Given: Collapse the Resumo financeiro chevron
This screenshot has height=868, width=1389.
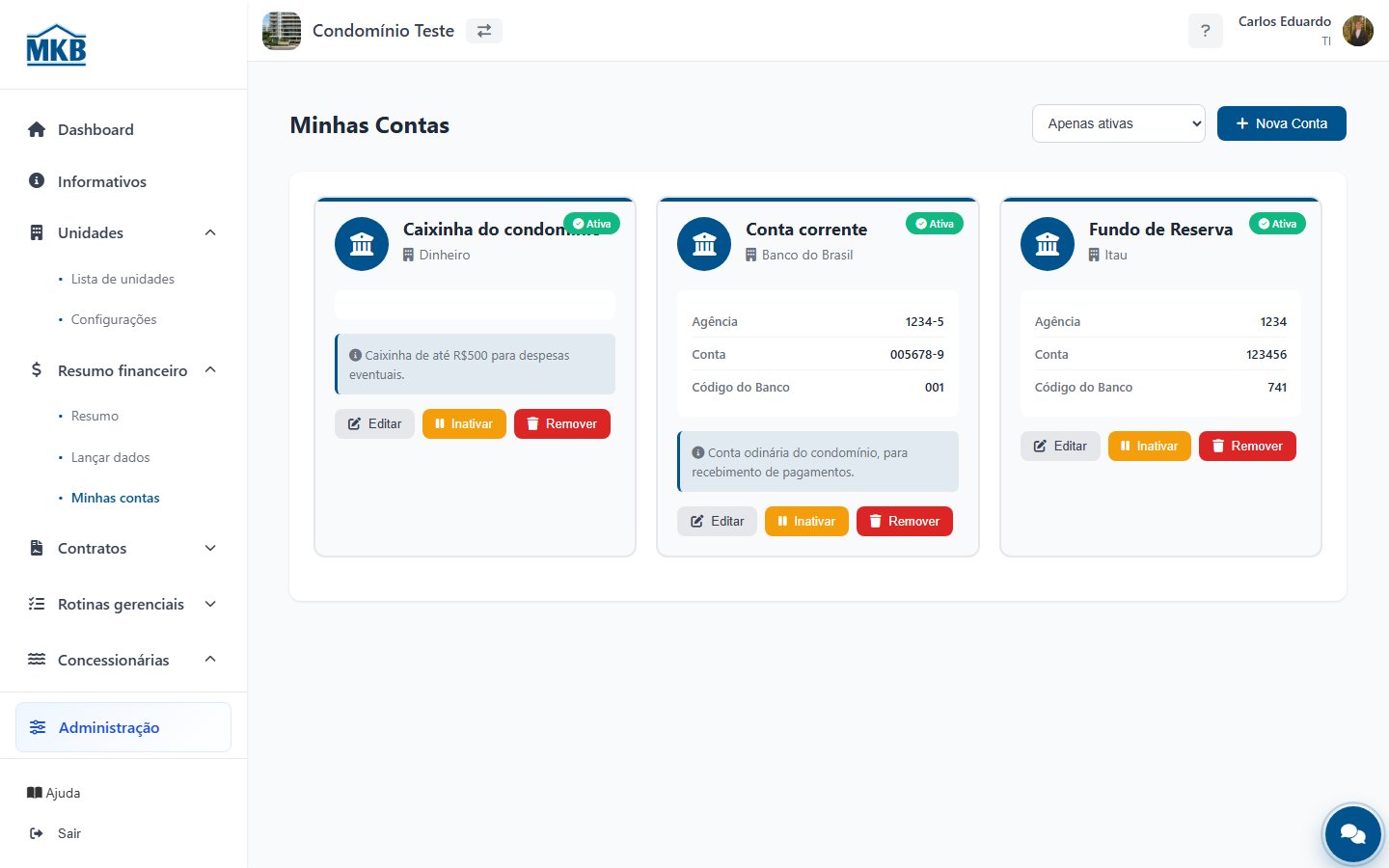Looking at the screenshot, I should (210, 370).
